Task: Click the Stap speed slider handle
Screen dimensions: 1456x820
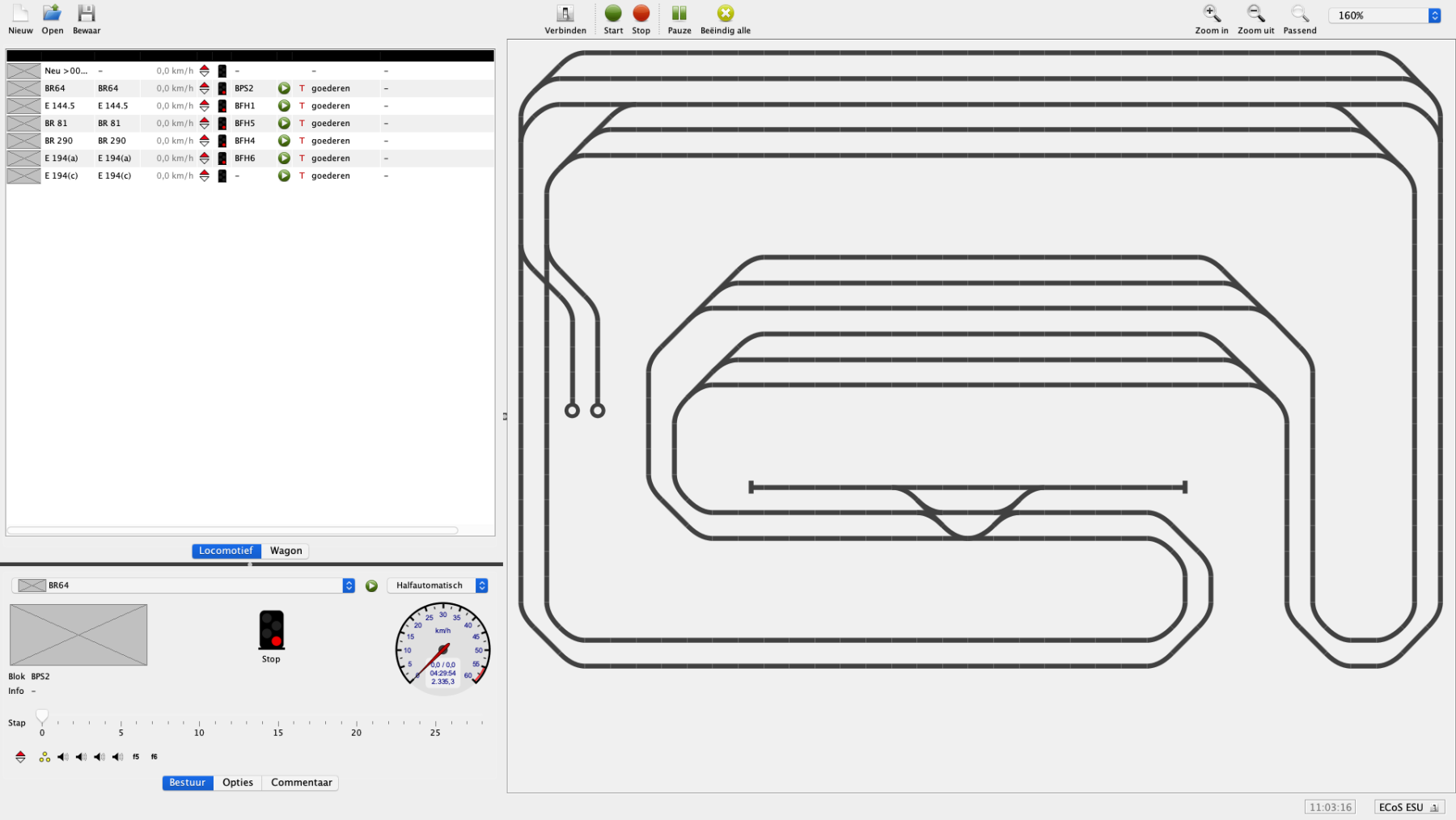Action: [42, 716]
